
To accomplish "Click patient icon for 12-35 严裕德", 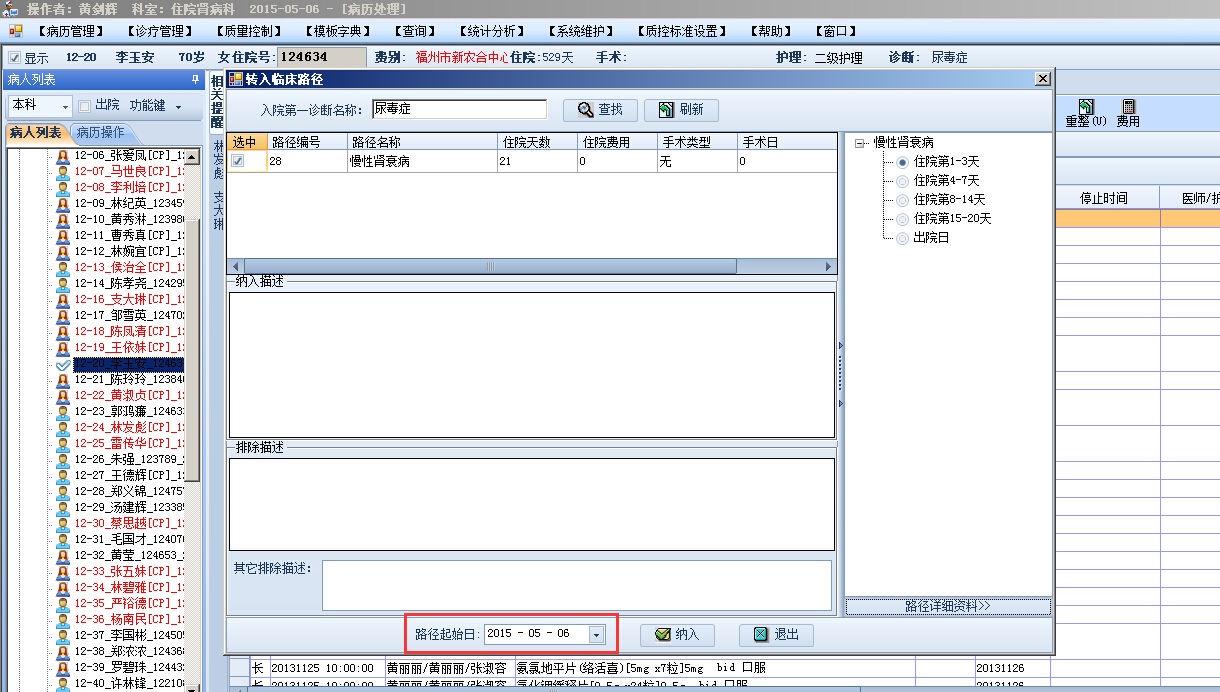I will coord(63,603).
